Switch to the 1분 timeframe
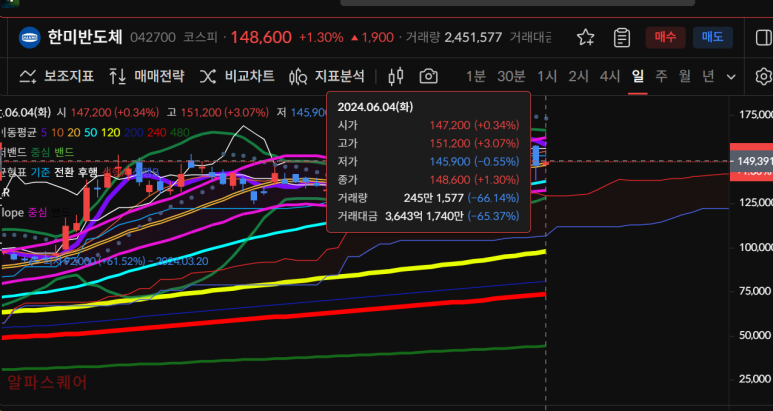 pyautogui.click(x=476, y=76)
